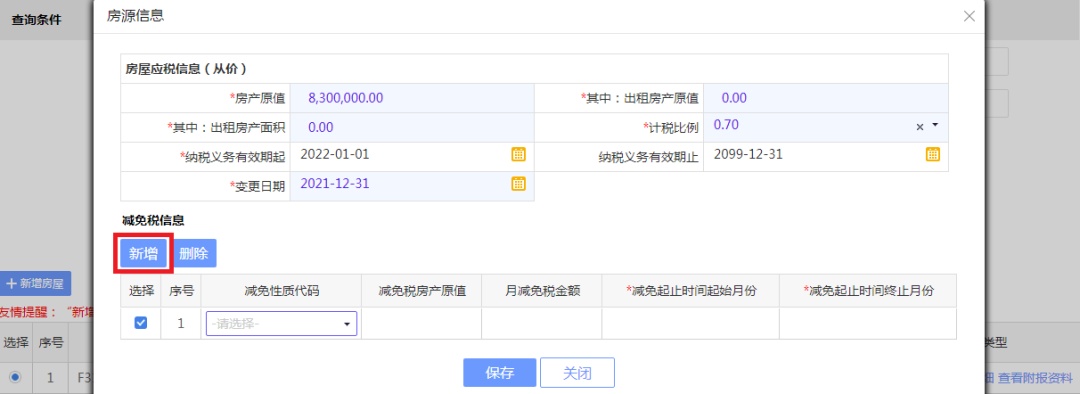
Task: Click the 关闭 button
Action: 577,373
